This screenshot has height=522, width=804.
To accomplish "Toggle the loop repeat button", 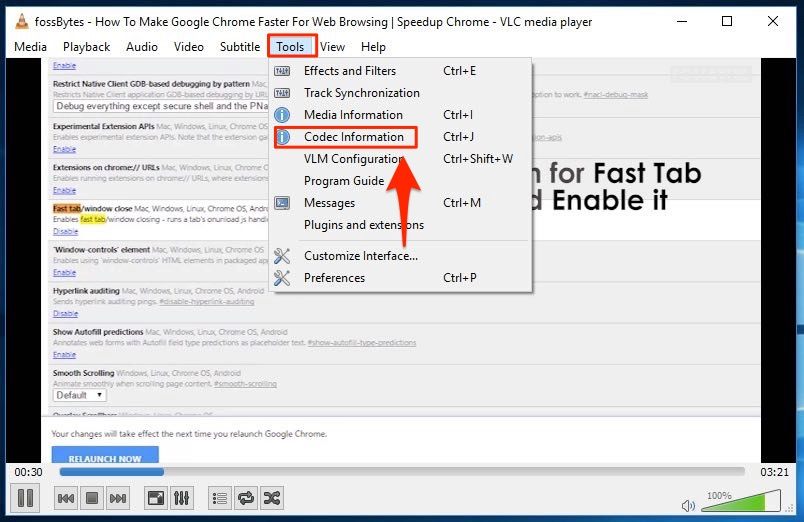I will 246,497.
